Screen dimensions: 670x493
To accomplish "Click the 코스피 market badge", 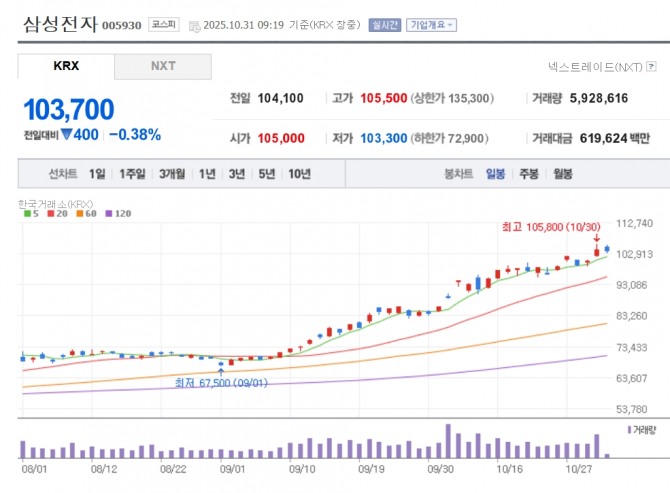I will click(163, 24).
